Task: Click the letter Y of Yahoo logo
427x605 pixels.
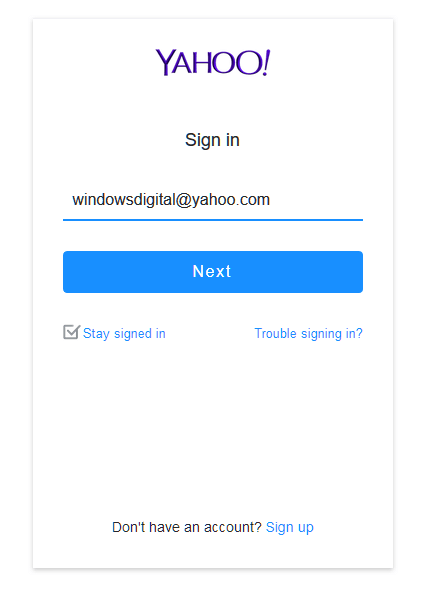Action: [x=164, y=62]
